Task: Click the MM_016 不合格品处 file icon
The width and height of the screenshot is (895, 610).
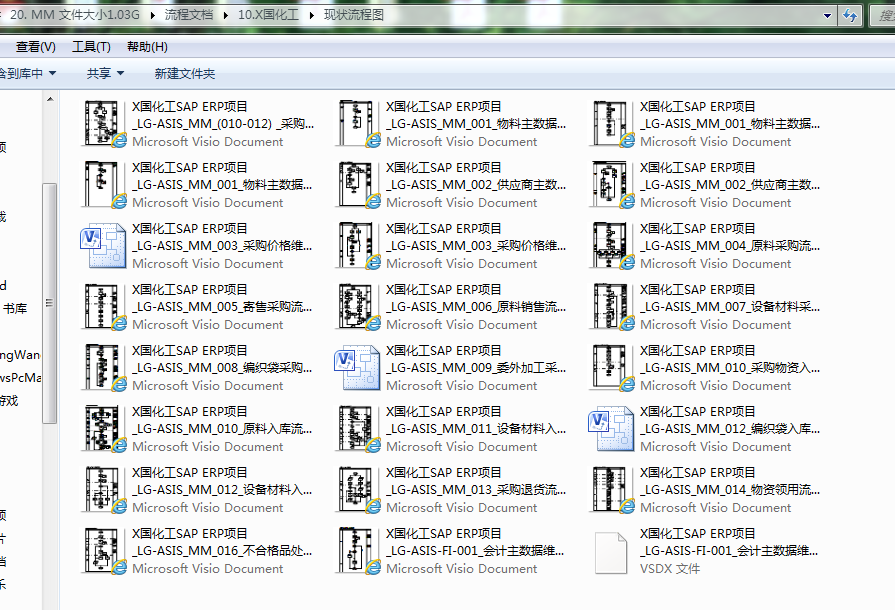Action: point(104,551)
